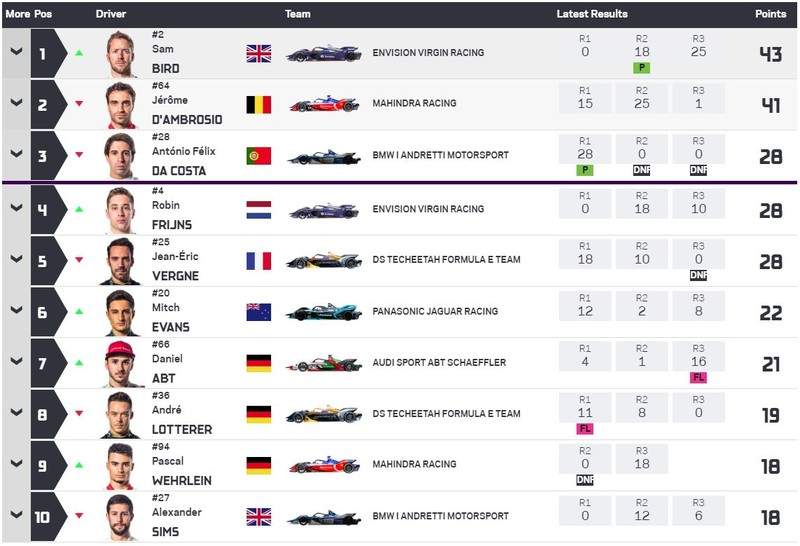Open the Envision Virgin Racing link for Bird
800x546 pixels.
point(428,53)
